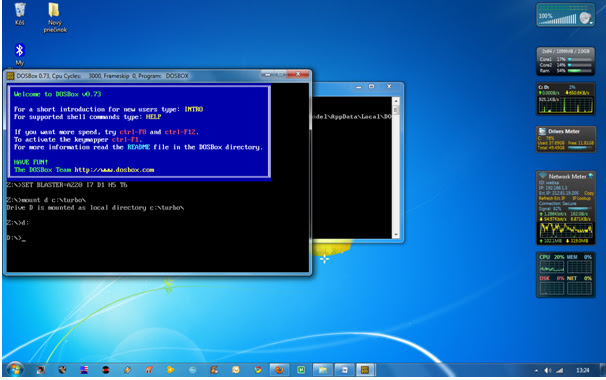606x380 pixels.
Task: Click the volume speaker in system tray
Action: [x=548, y=370]
